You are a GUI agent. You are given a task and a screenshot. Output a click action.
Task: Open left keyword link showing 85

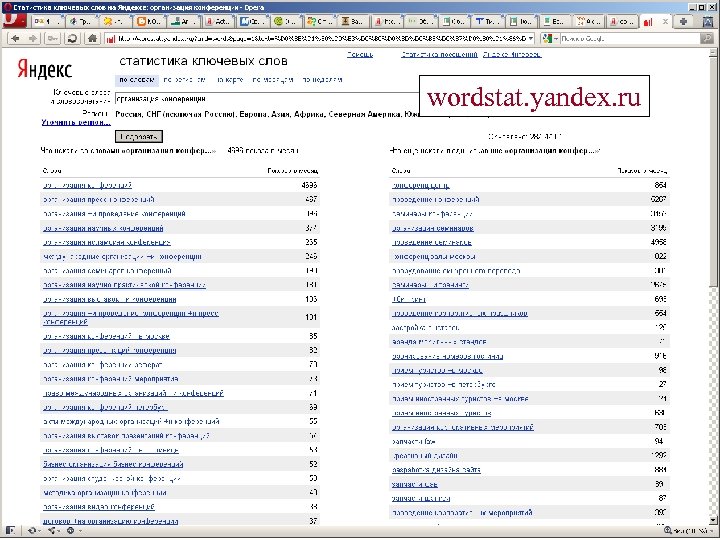coord(106,337)
